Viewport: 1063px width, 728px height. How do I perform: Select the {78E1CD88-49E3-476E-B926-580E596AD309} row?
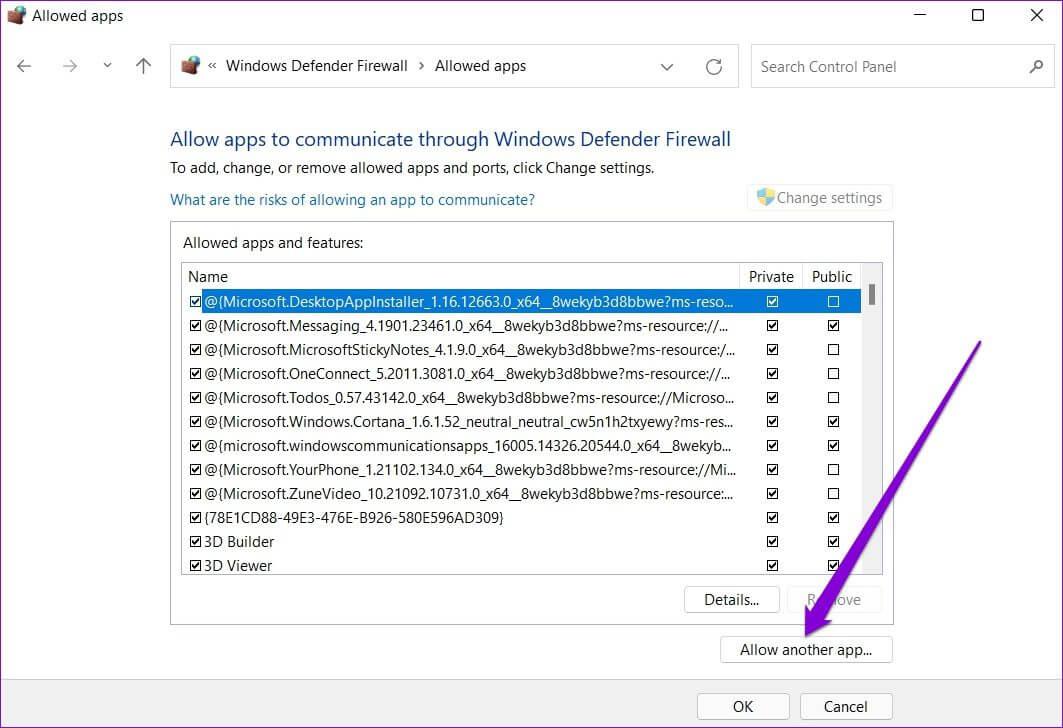click(x=522, y=518)
